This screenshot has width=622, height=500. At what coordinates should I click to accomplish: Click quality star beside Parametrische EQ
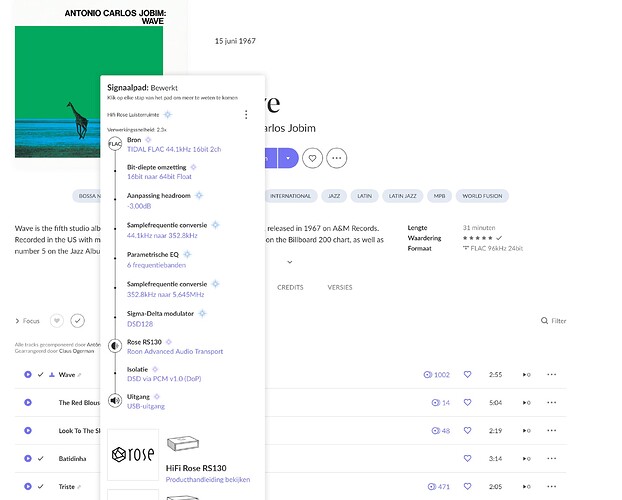pyautogui.click(x=187, y=254)
